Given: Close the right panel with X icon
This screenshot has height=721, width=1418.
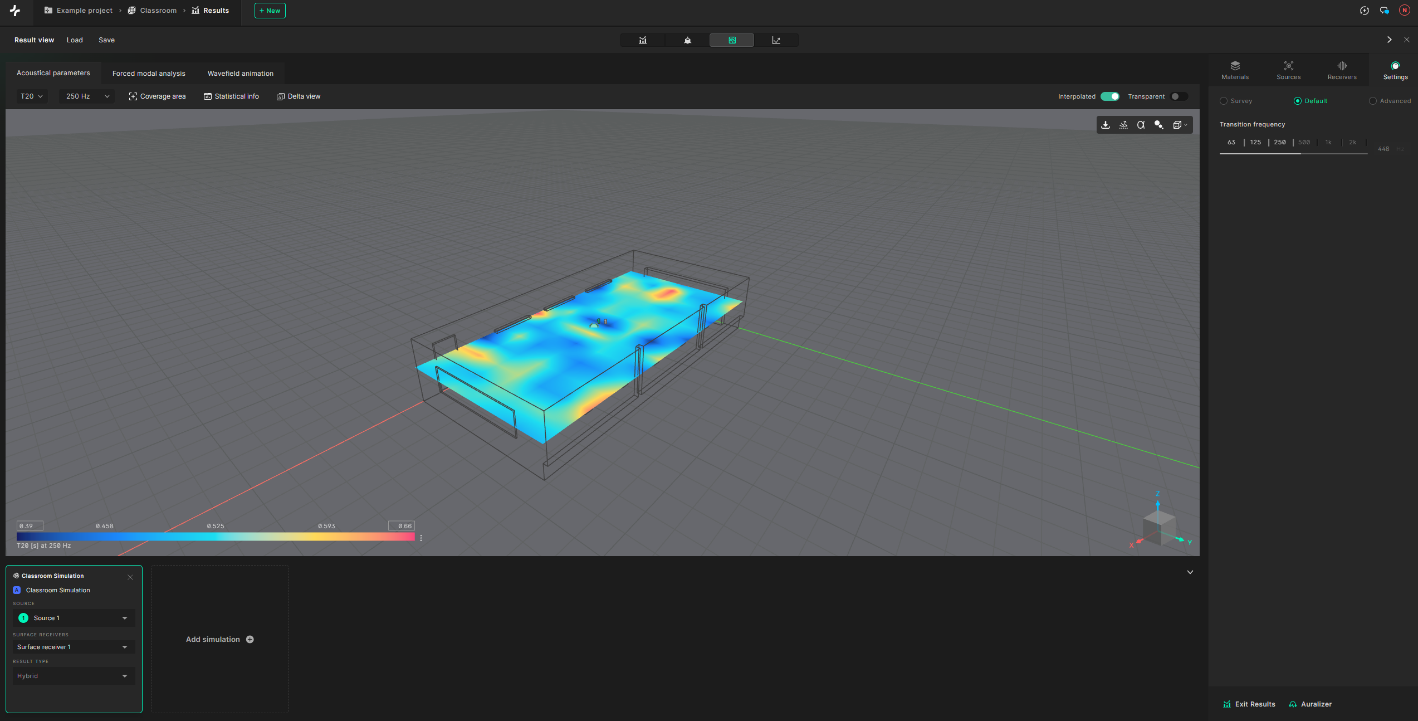Looking at the screenshot, I should [1407, 40].
